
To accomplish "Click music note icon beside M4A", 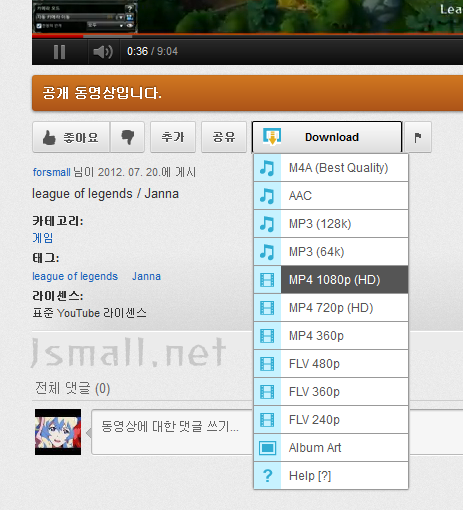I will 267,168.
